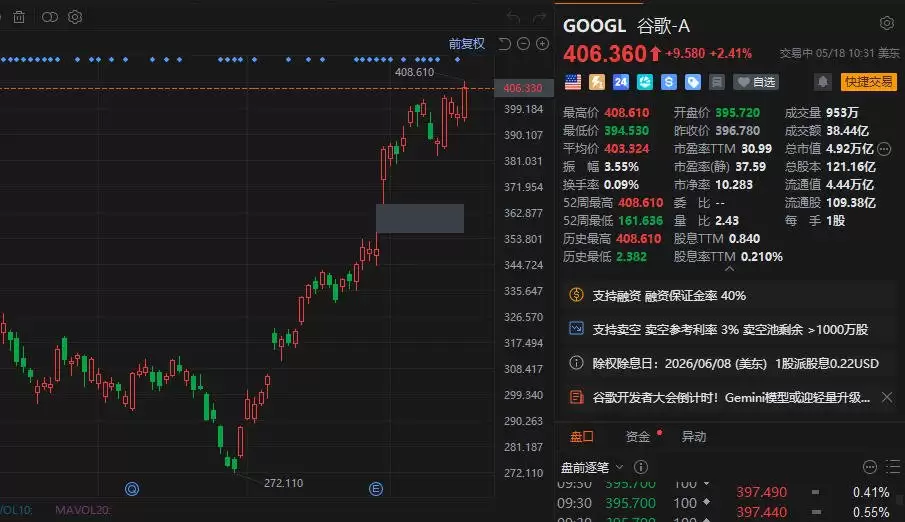
Task: Switch to the 异动 tab
Action: (694, 437)
